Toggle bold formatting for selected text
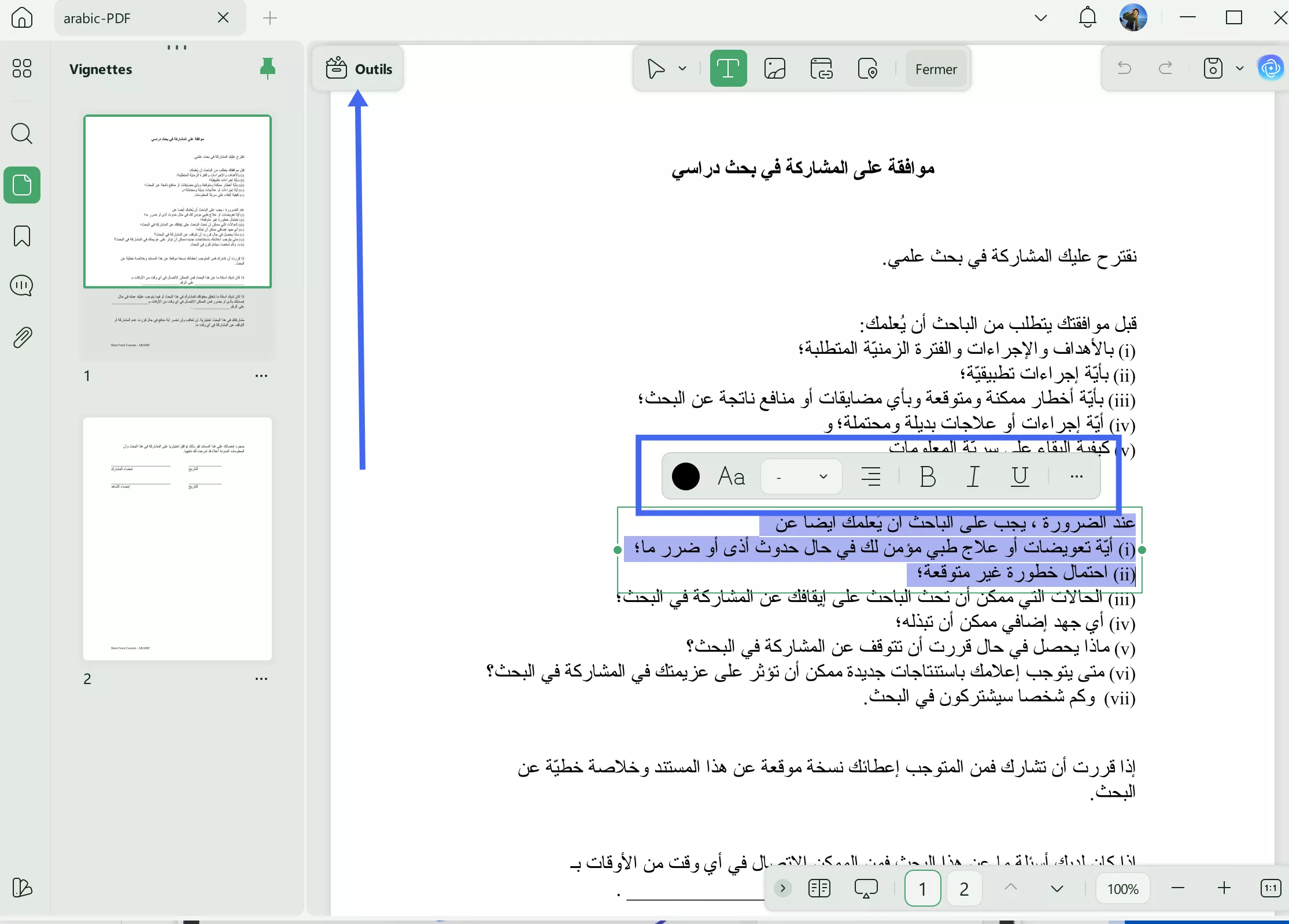1289x924 pixels. (928, 476)
